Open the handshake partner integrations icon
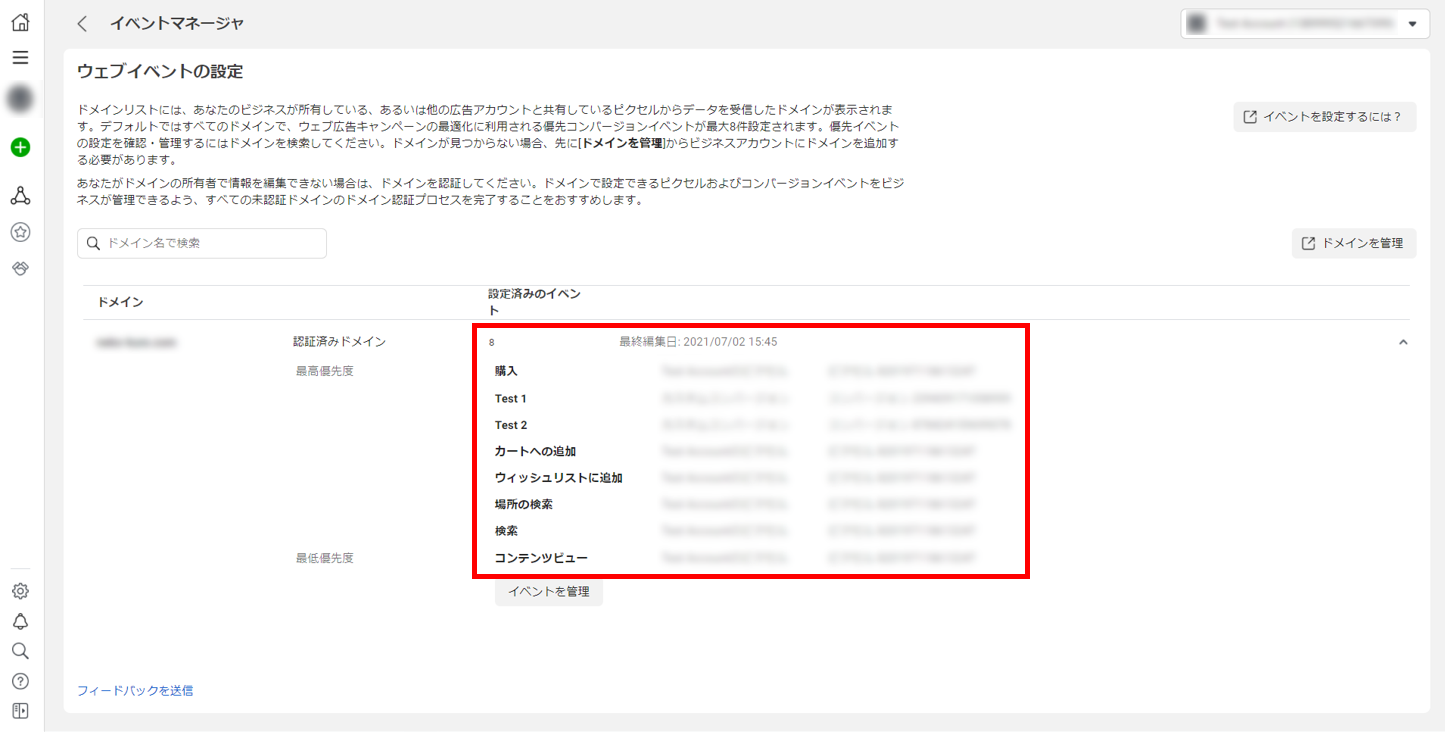 tap(20, 269)
